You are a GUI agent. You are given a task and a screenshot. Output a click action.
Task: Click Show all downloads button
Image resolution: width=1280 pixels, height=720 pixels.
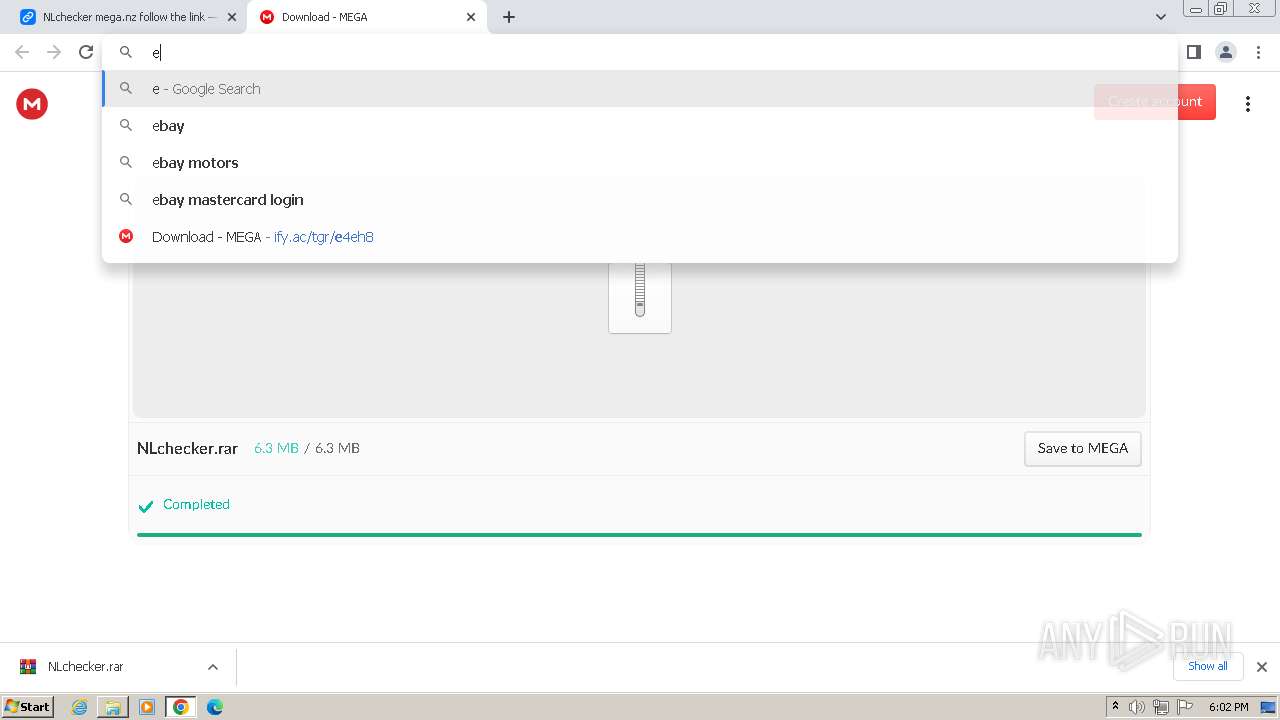coord(1207,666)
